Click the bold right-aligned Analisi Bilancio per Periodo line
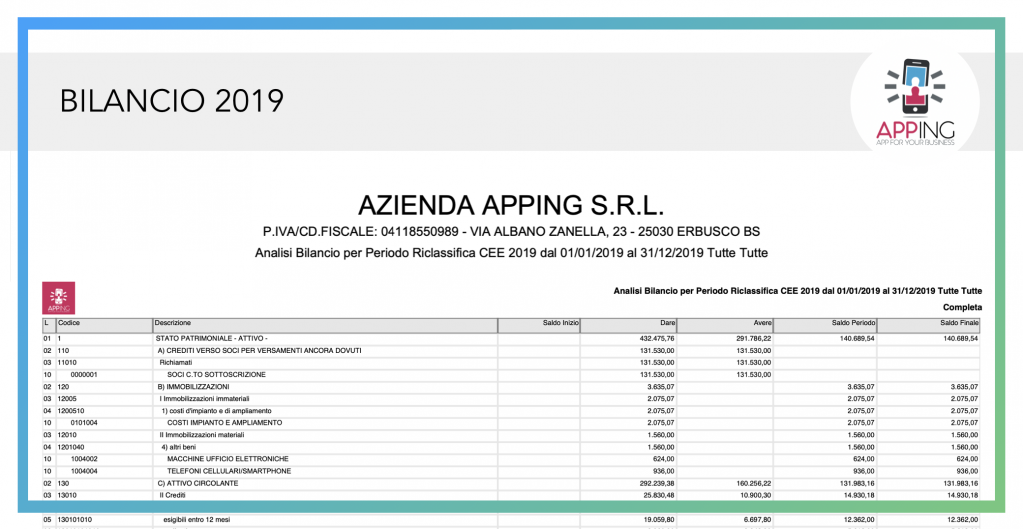1023x529 pixels. coord(797,291)
